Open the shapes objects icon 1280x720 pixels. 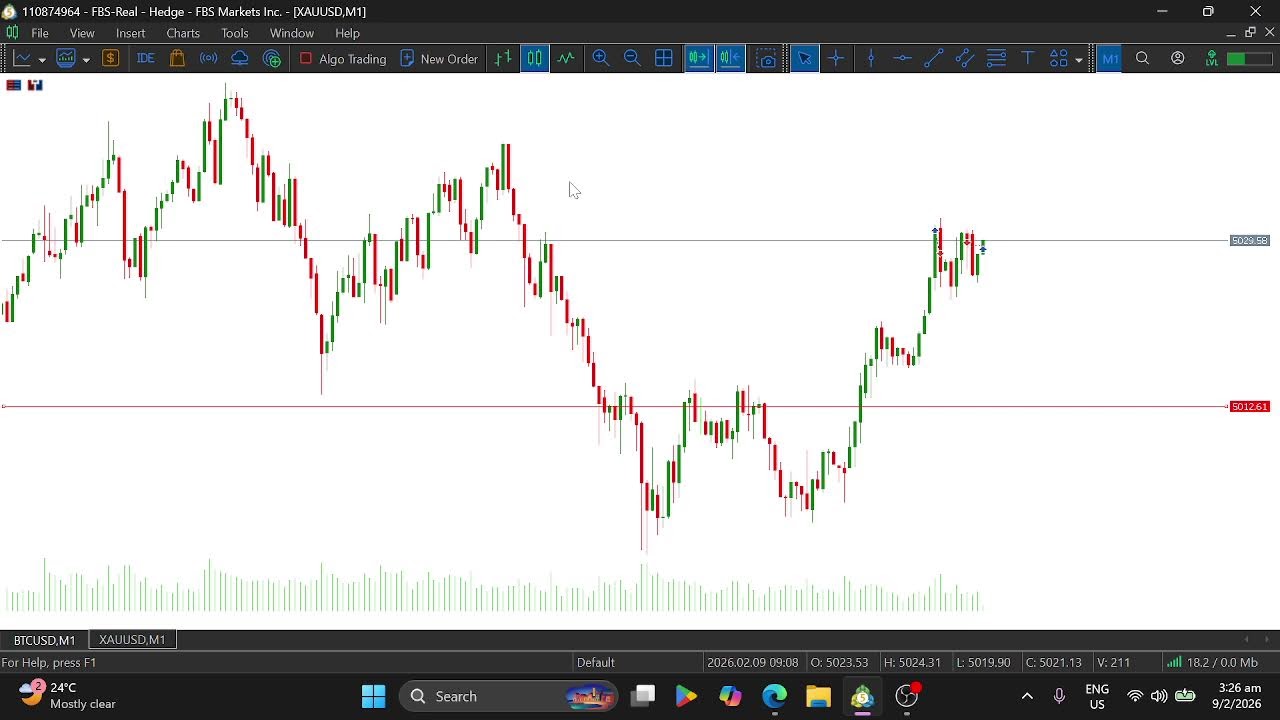pos(1059,59)
